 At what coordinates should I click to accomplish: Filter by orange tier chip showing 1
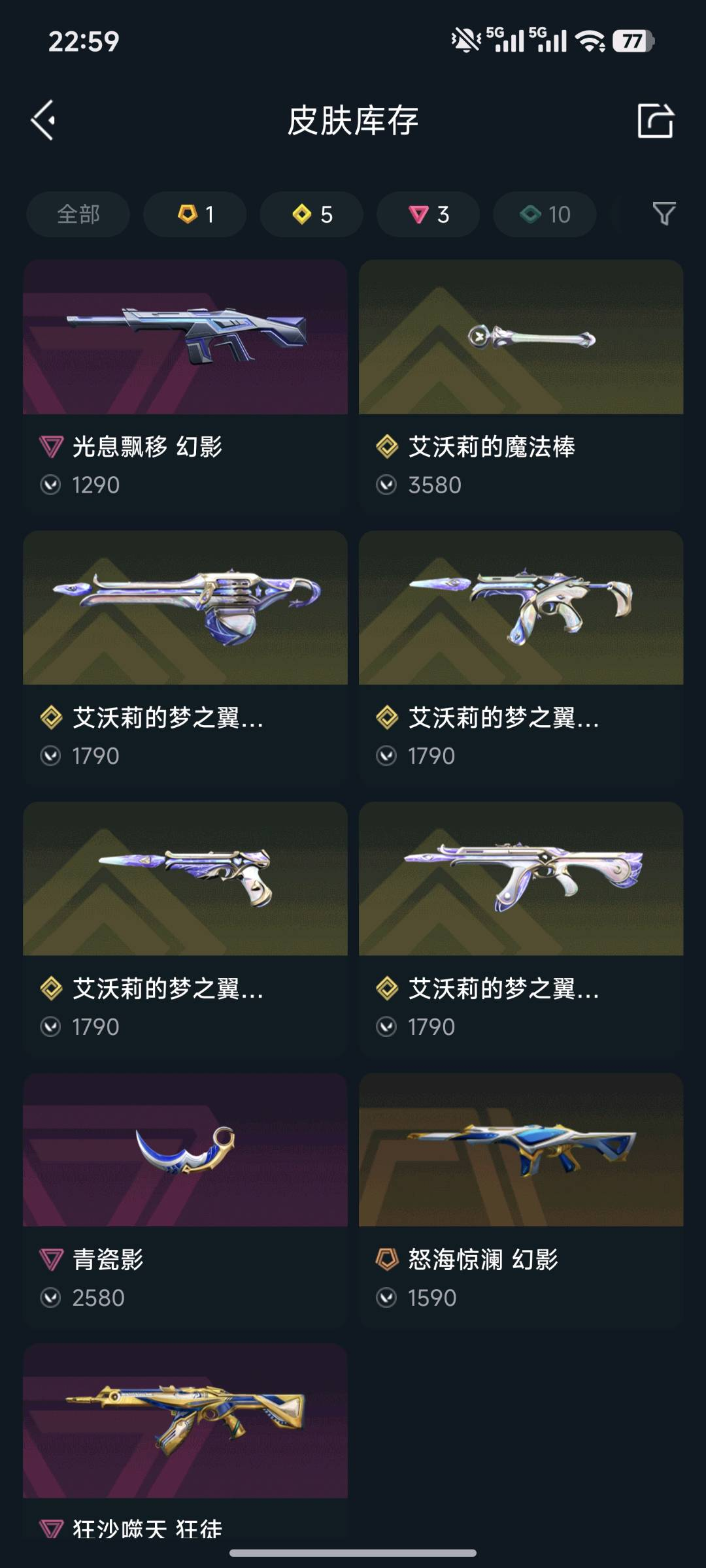pyautogui.click(x=195, y=214)
